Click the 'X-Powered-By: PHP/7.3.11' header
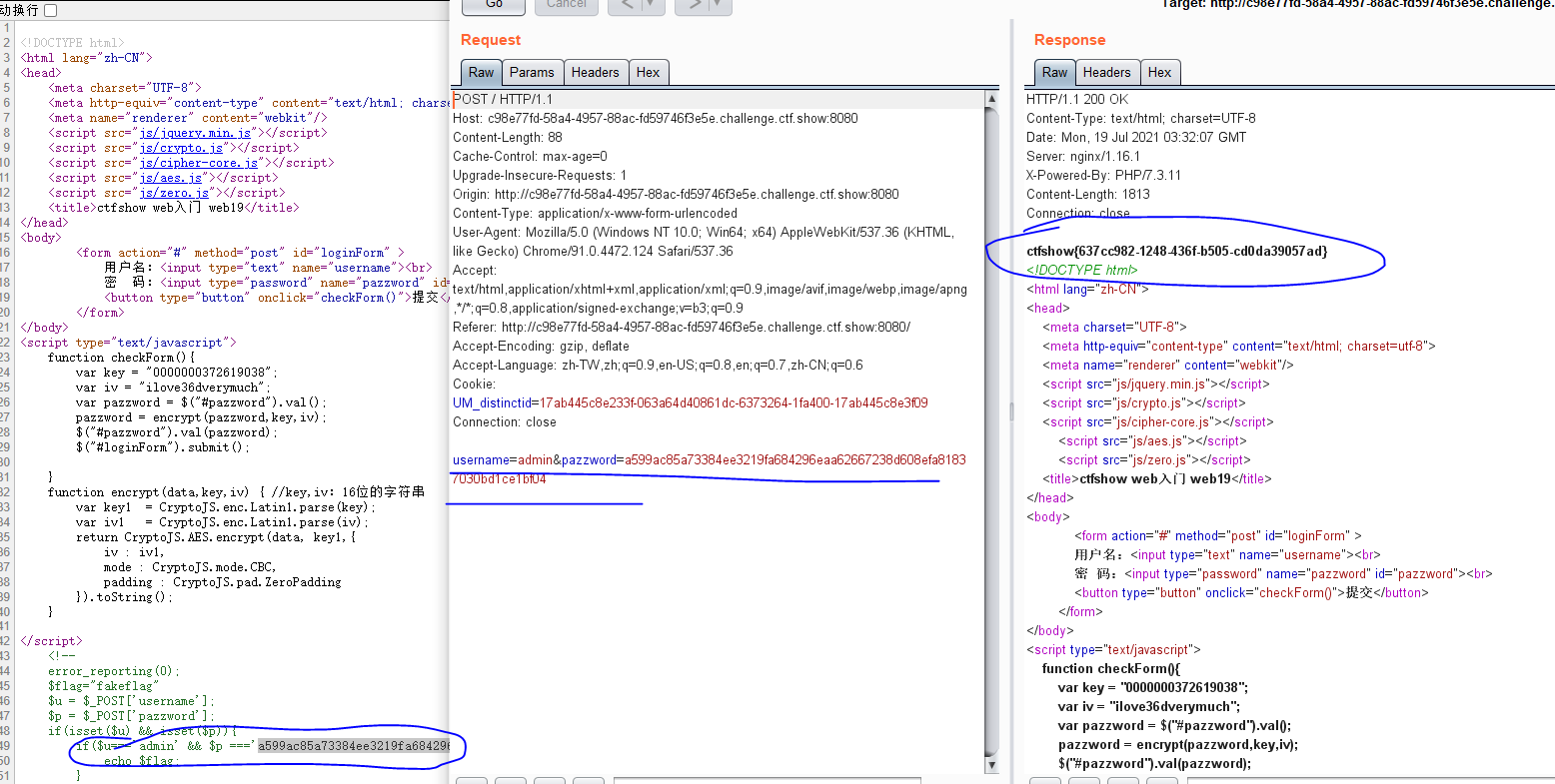The width and height of the screenshot is (1555, 784). [1104, 175]
